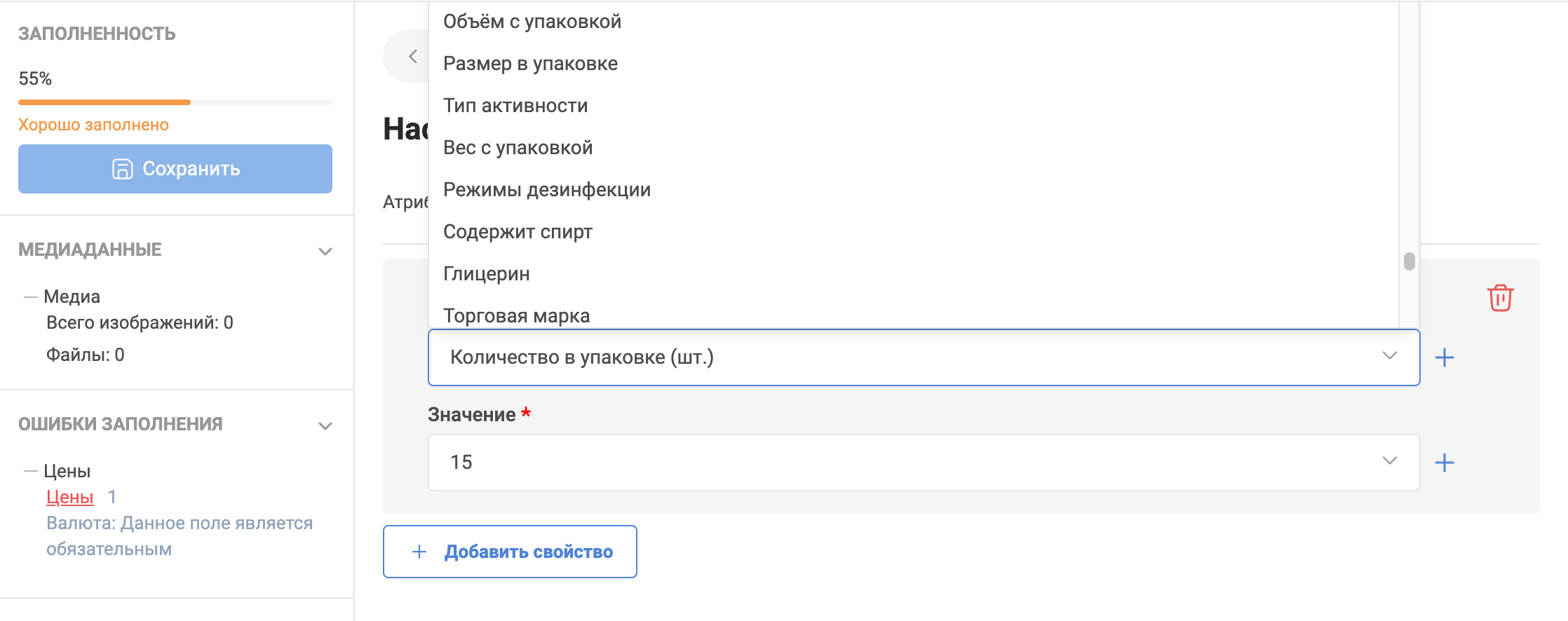This screenshot has width=1568, height=621.
Task: Click the dropdown list scrollbar thumb
Action: (x=1409, y=261)
